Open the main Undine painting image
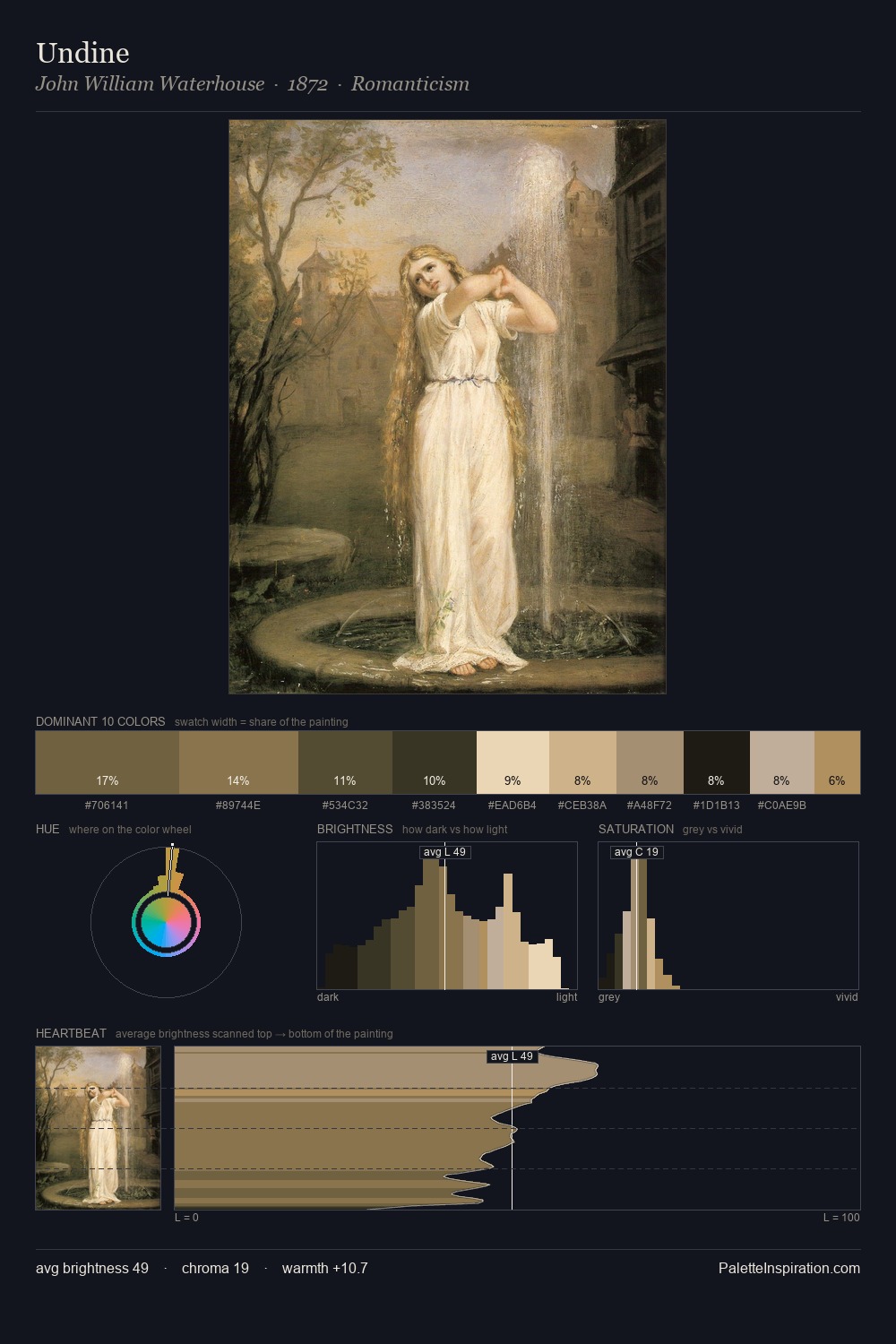 (x=447, y=407)
